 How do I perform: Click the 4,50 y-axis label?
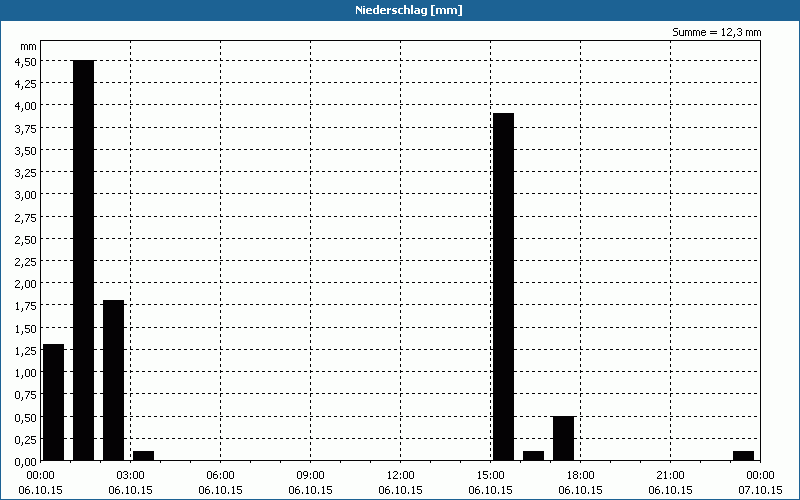pos(26,61)
